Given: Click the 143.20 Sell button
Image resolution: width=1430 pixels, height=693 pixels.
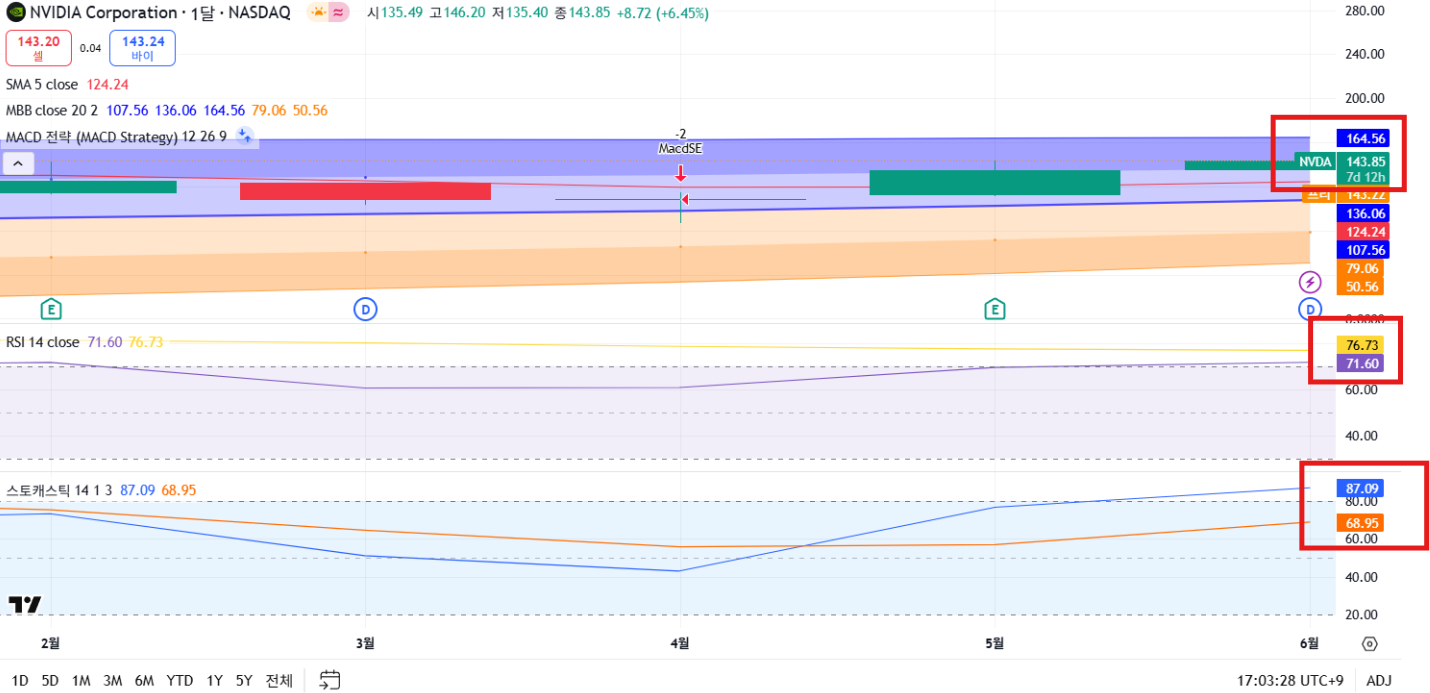Looking at the screenshot, I should tap(38, 48).
